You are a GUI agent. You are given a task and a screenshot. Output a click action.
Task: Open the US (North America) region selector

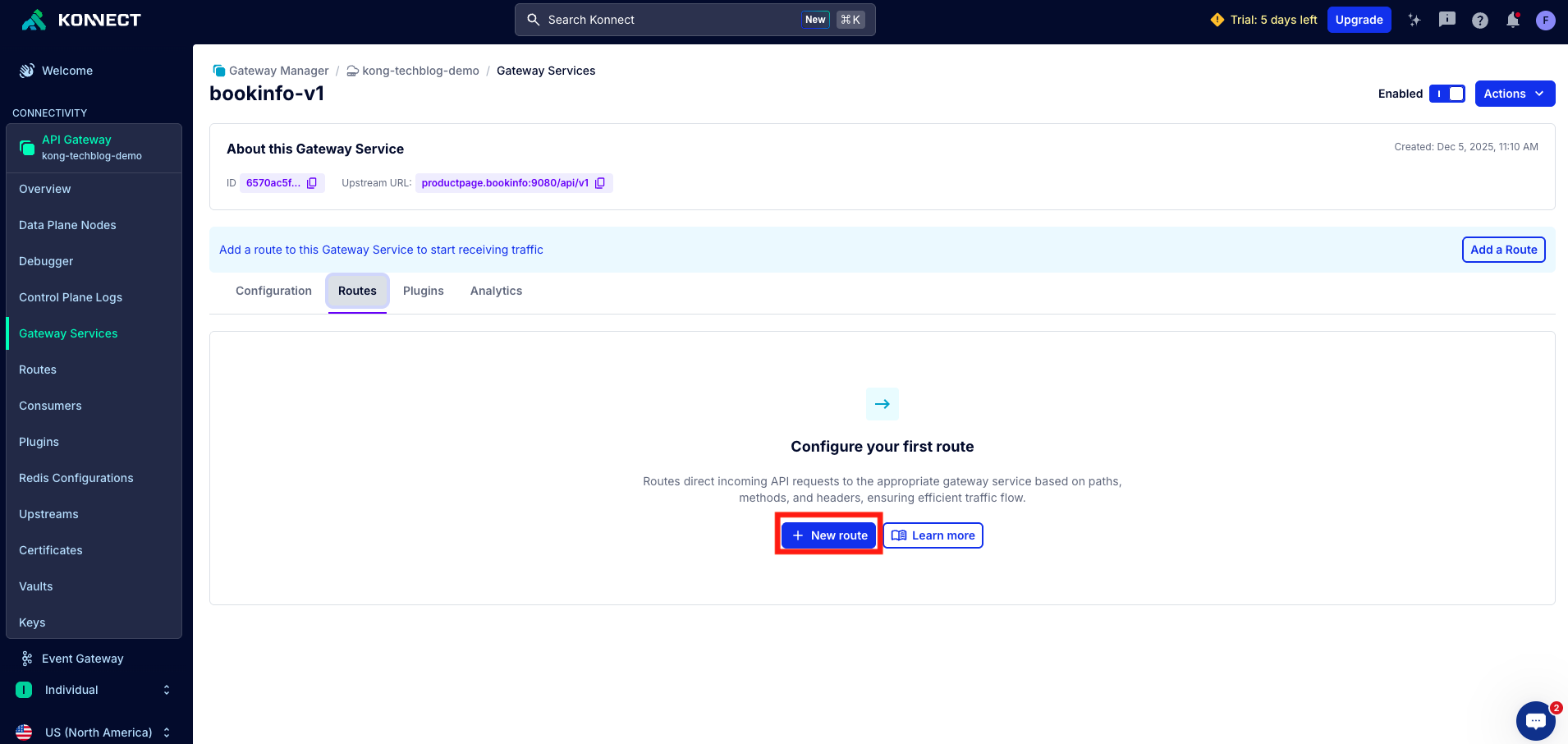(x=96, y=733)
